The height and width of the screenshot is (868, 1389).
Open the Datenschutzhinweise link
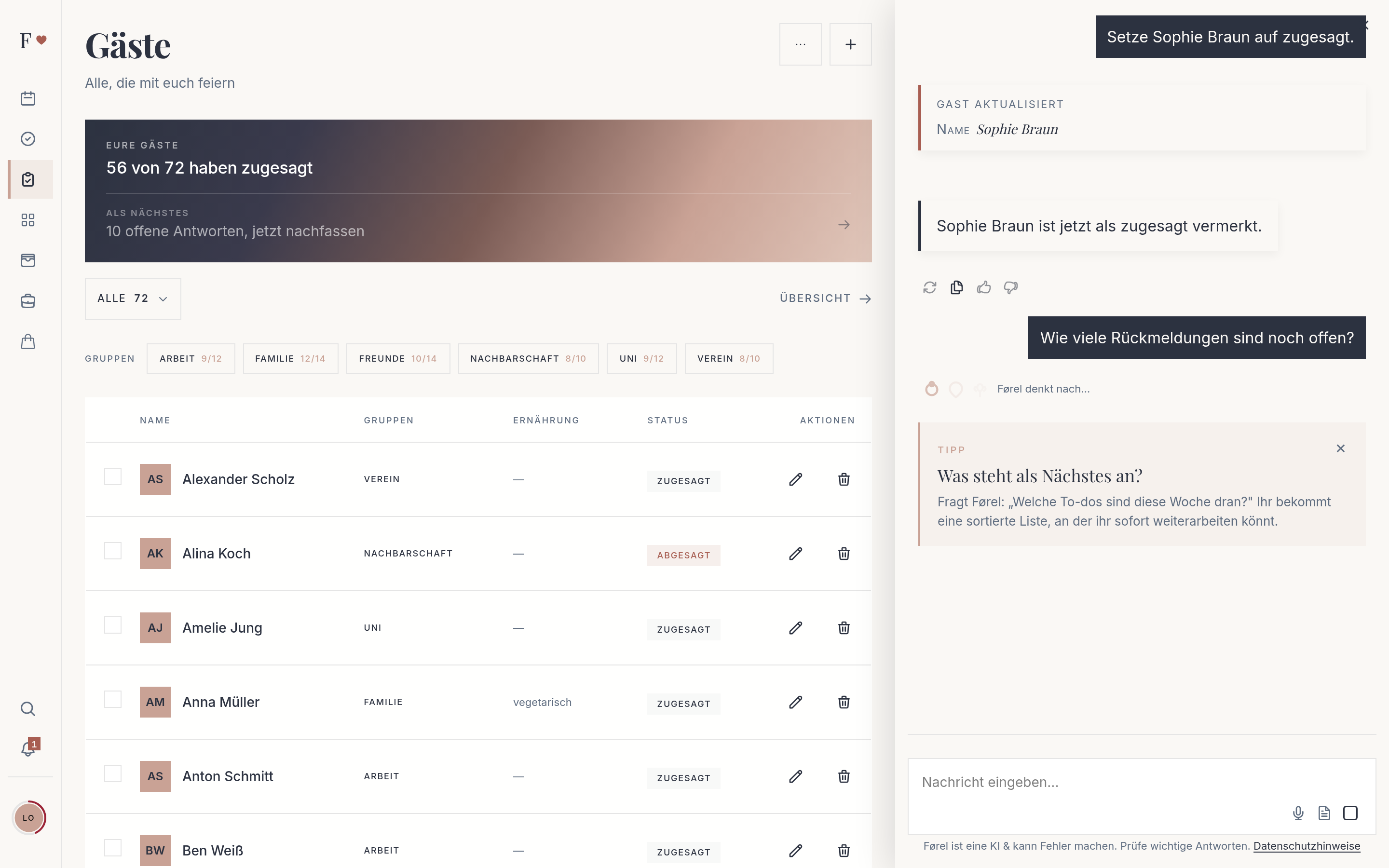pyautogui.click(x=1307, y=846)
